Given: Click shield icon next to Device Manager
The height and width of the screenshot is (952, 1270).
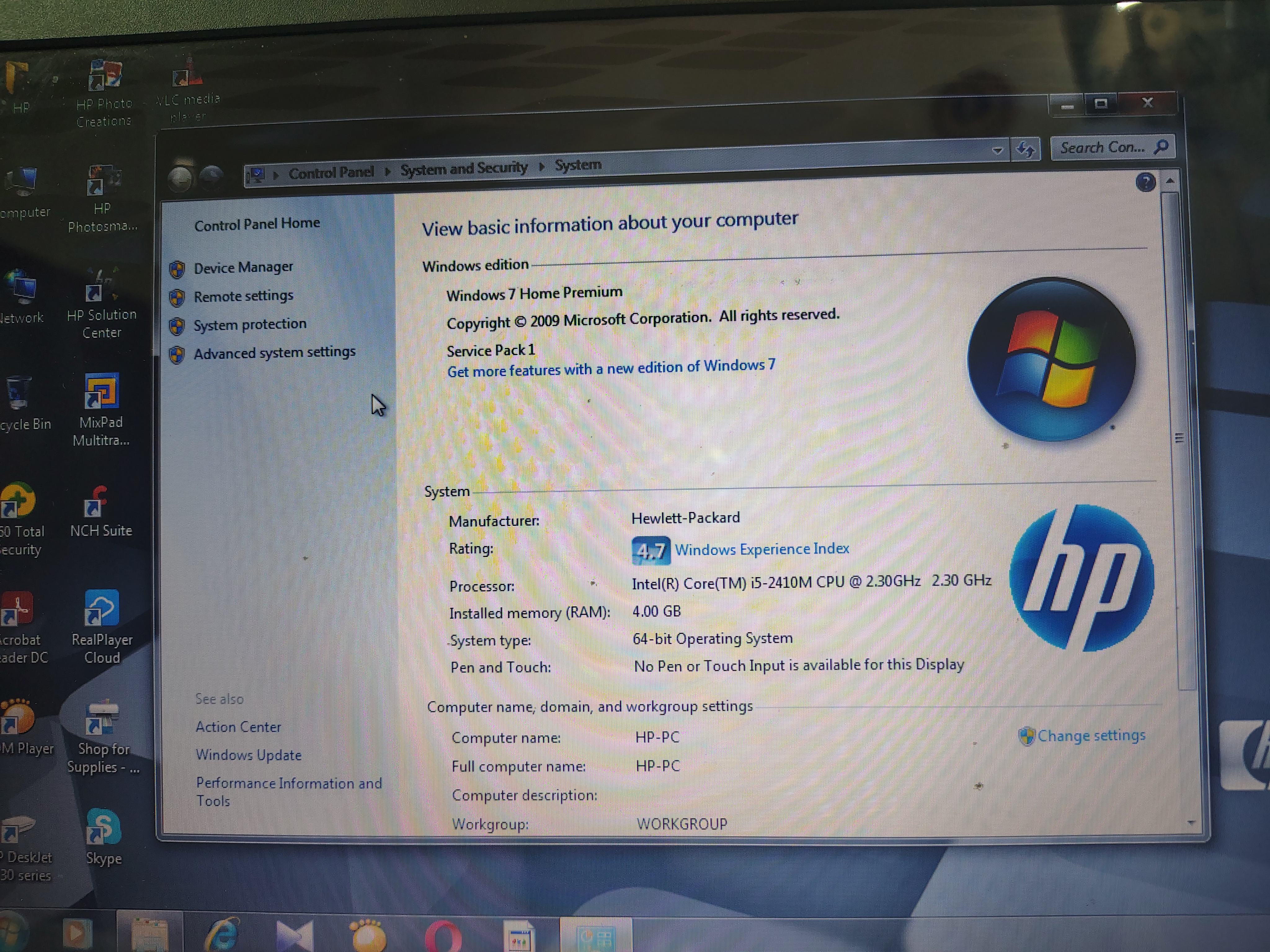Looking at the screenshot, I should point(177,269).
